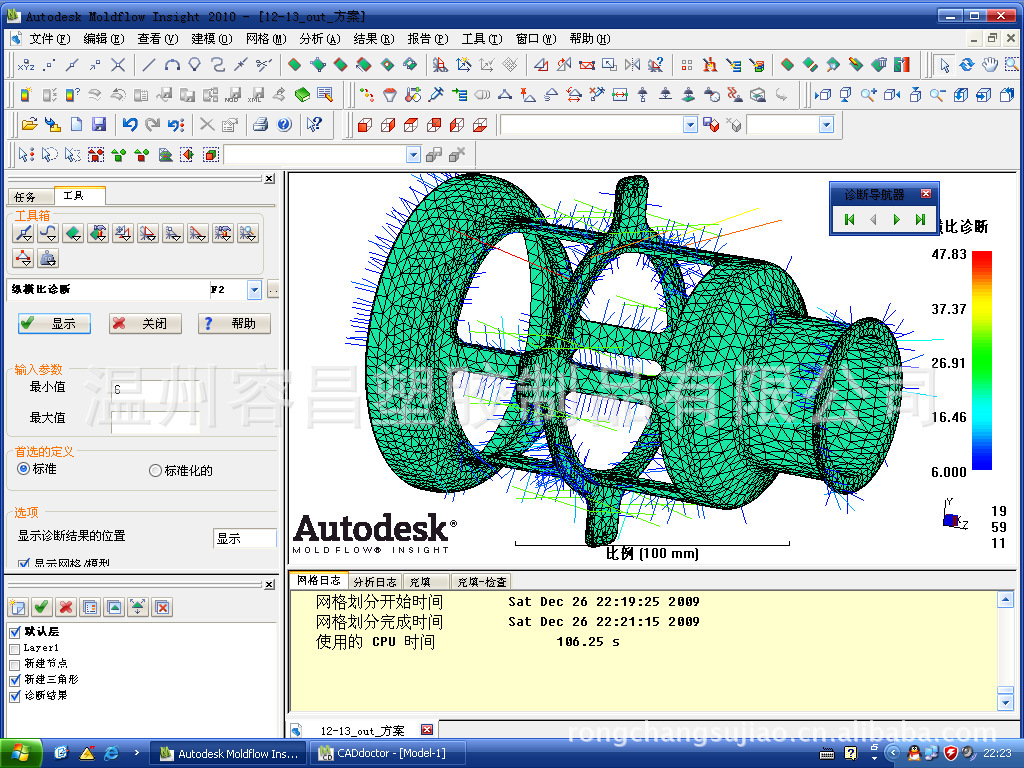Enable the Layer1 layer checkbox
This screenshot has width=1024, height=768.
click(15, 648)
